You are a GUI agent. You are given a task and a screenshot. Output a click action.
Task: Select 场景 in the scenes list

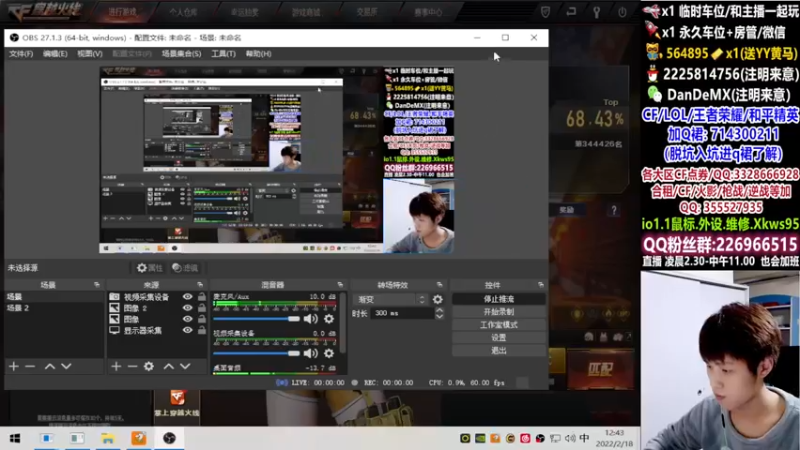54,297
